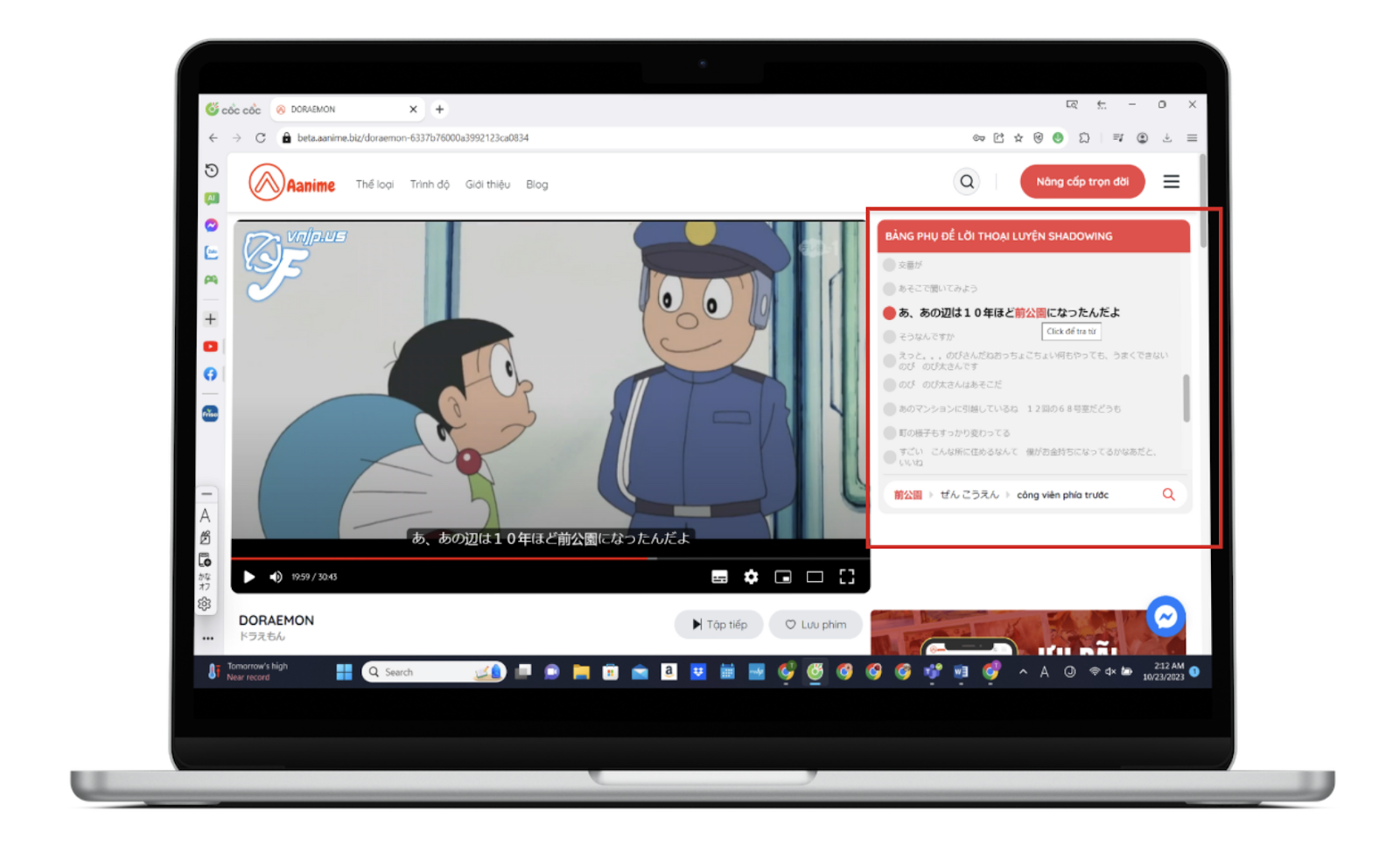Click the Tập tiếp next episode button
The height and width of the screenshot is (846, 1400).
tap(718, 625)
